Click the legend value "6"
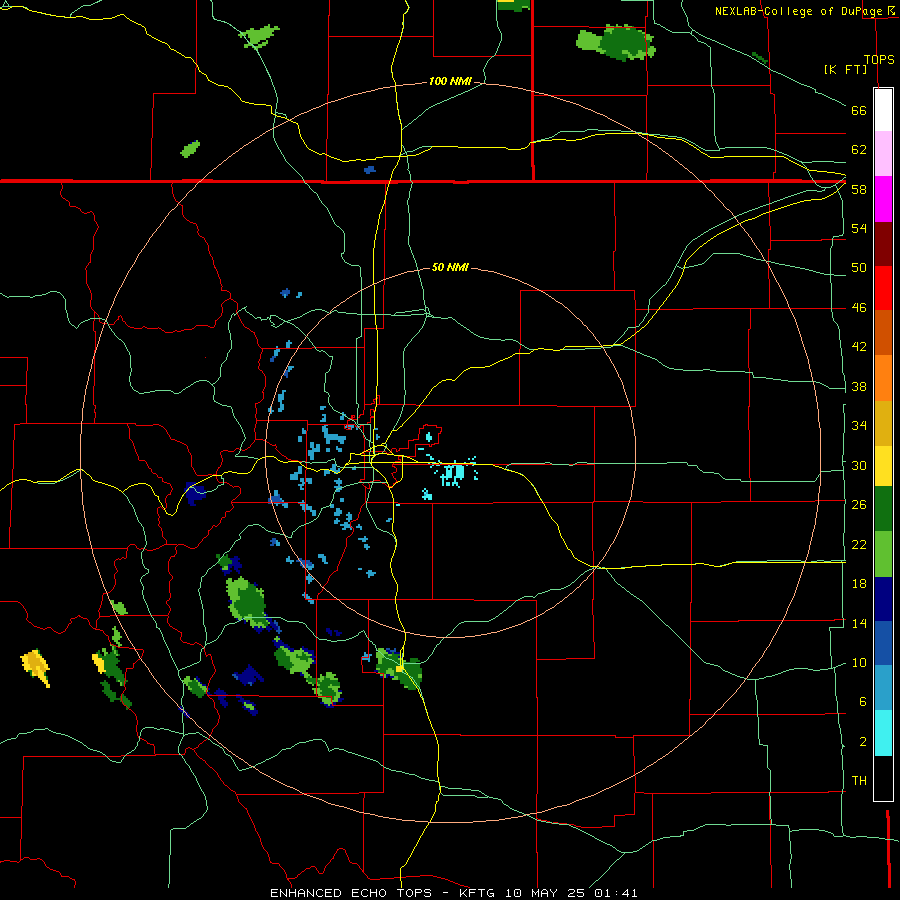The height and width of the screenshot is (900, 900). (863, 701)
